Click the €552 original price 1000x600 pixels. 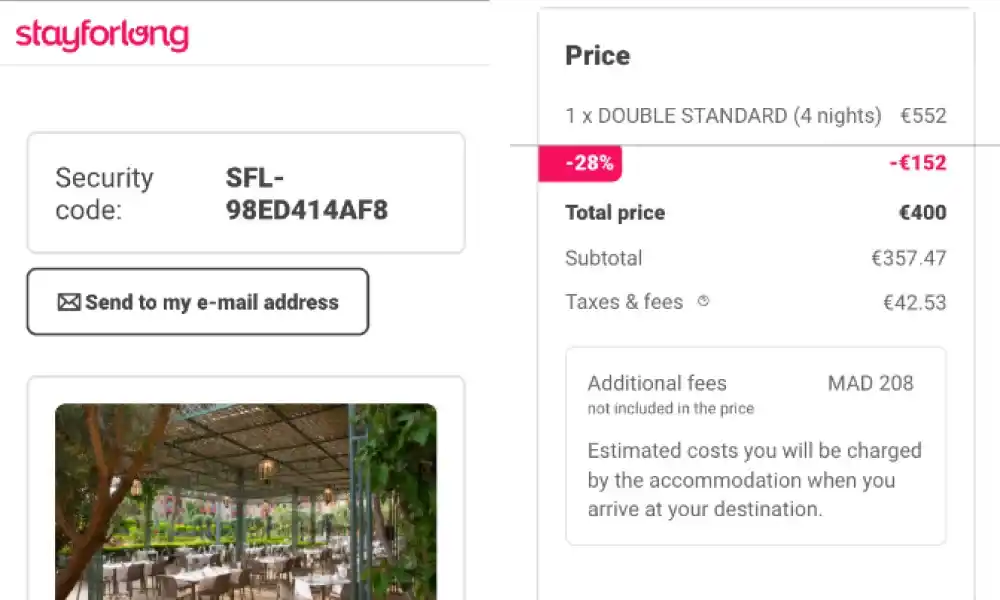pos(922,116)
